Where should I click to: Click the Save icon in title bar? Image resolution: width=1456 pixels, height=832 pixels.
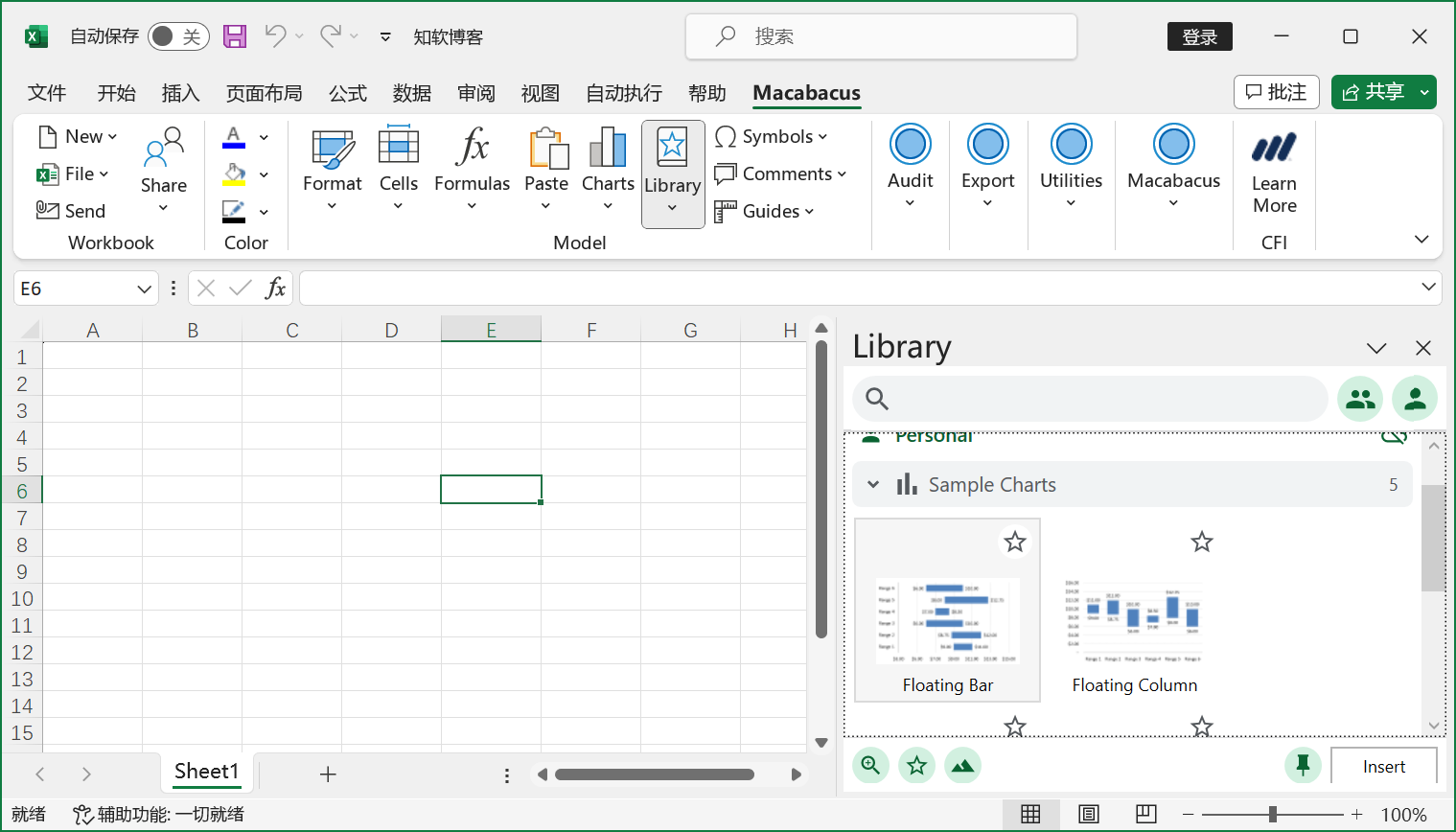click(x=235, y=36)
